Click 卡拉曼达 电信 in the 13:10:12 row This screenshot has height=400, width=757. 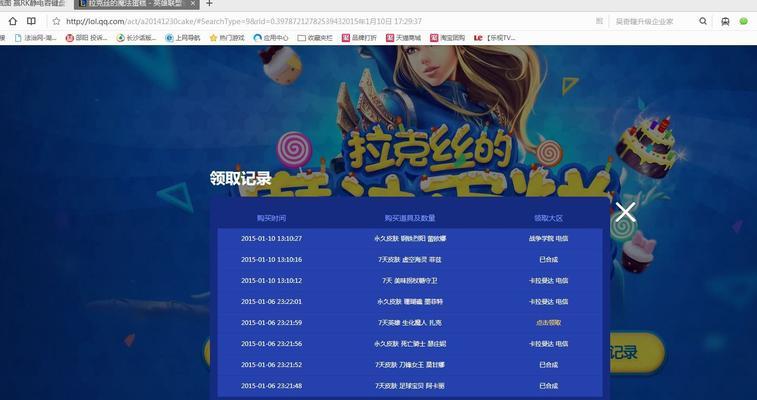548,280
